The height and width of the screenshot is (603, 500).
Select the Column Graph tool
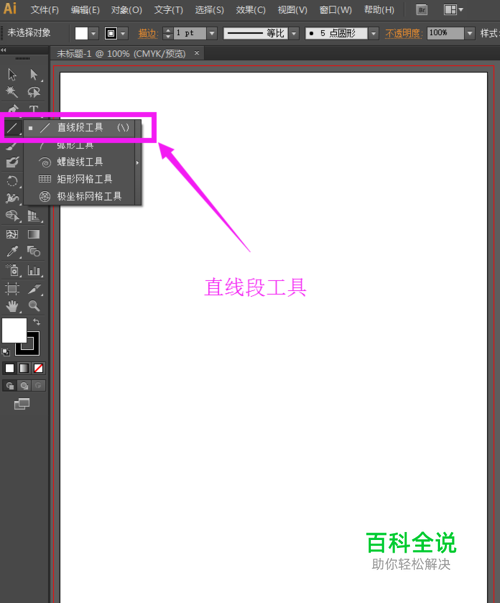click(34, 270)
